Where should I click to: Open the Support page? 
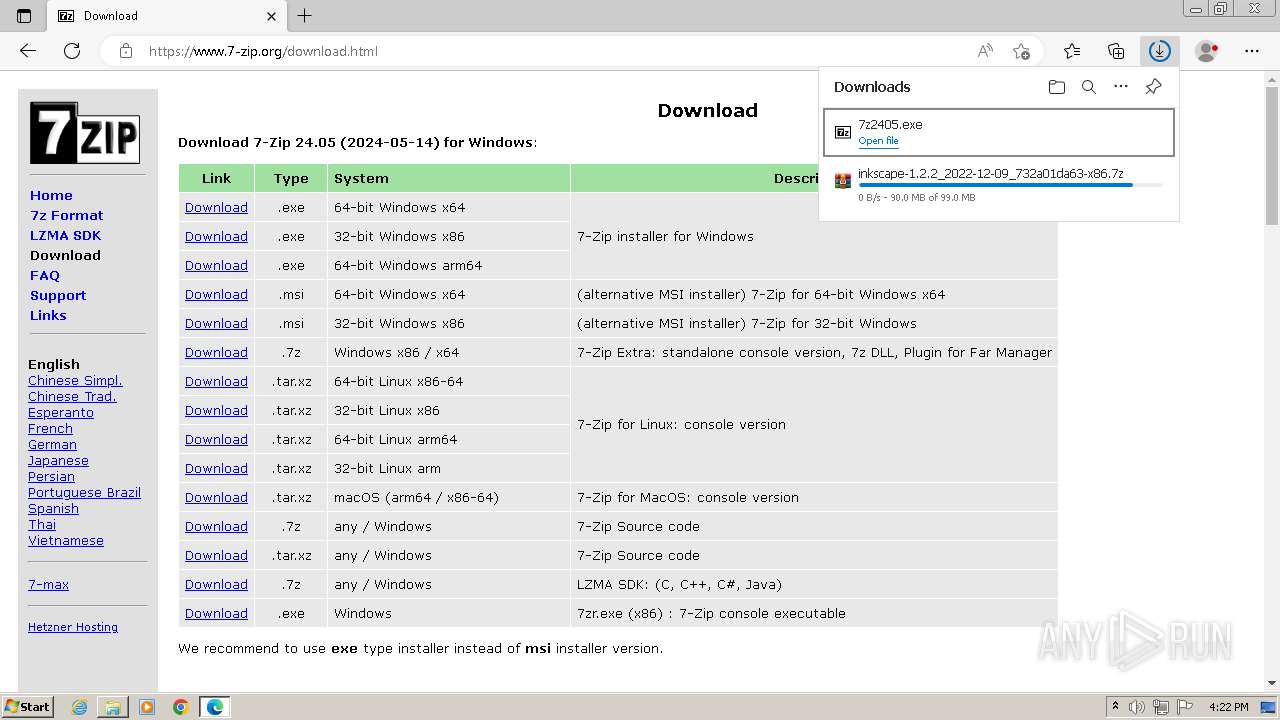tap(58, 295)
